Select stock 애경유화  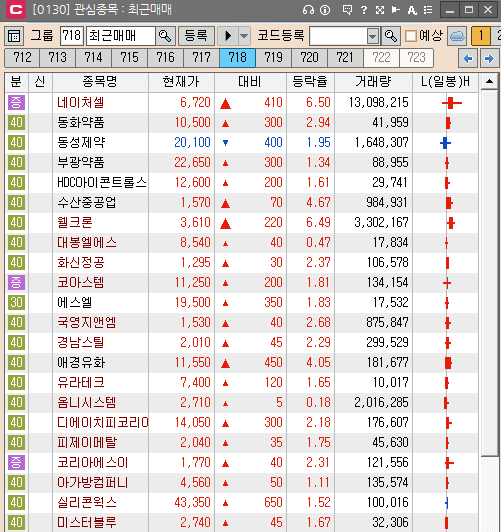81,362
